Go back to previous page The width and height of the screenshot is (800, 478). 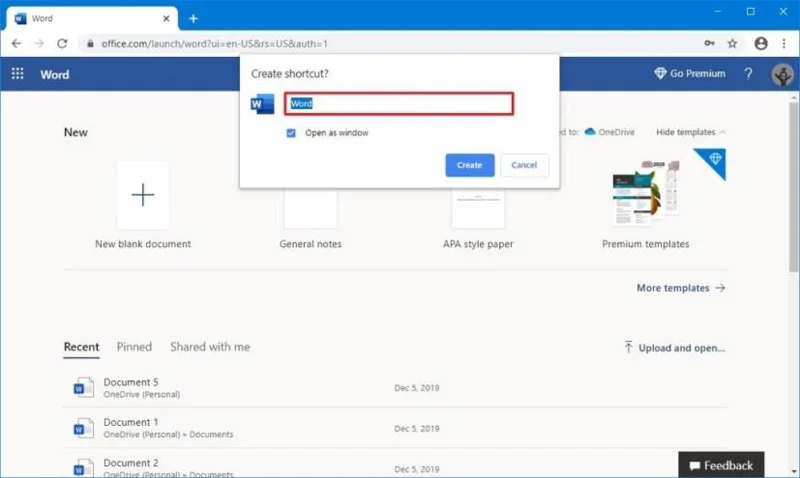[16, 44]
